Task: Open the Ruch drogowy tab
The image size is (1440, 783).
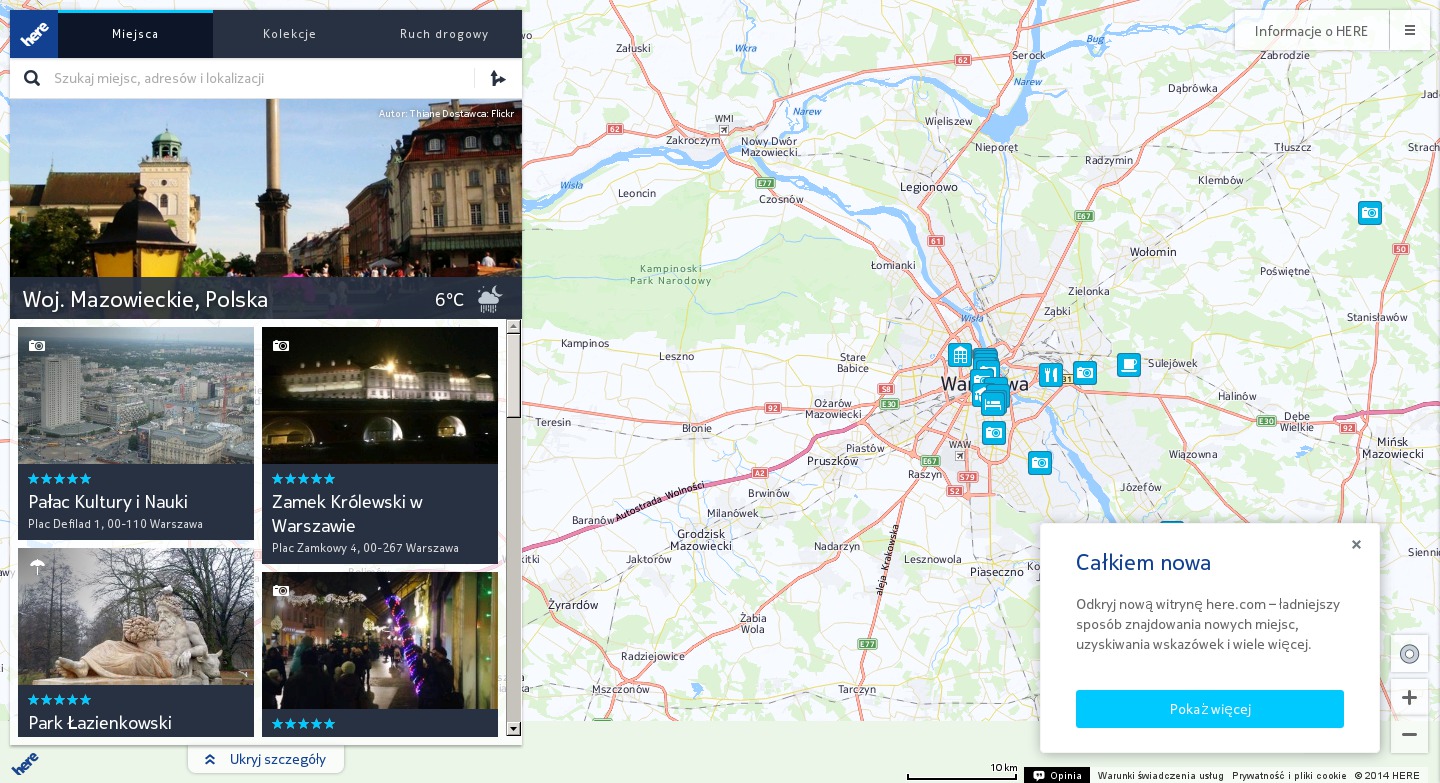Action: click(x=444, y=34)
